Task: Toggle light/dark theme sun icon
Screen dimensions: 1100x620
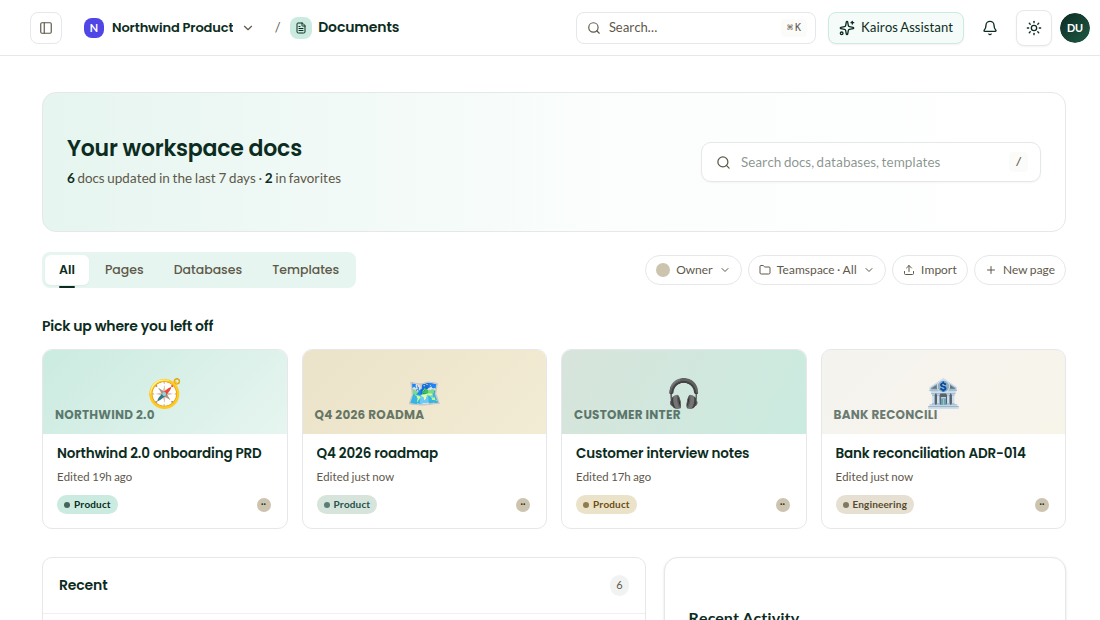Action: coord(1033,28)
